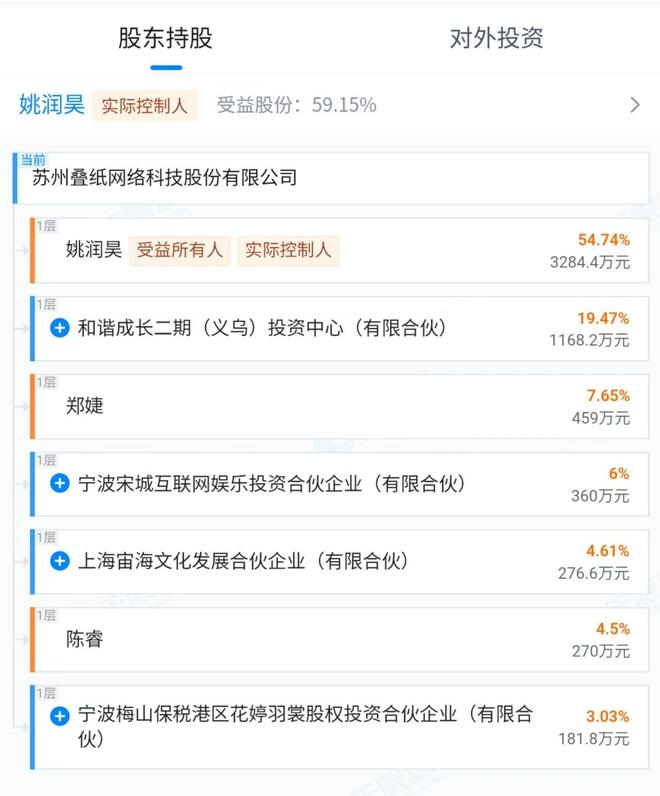
Task: Open the right chevron beside 受益股份
Action: [634, 105]
